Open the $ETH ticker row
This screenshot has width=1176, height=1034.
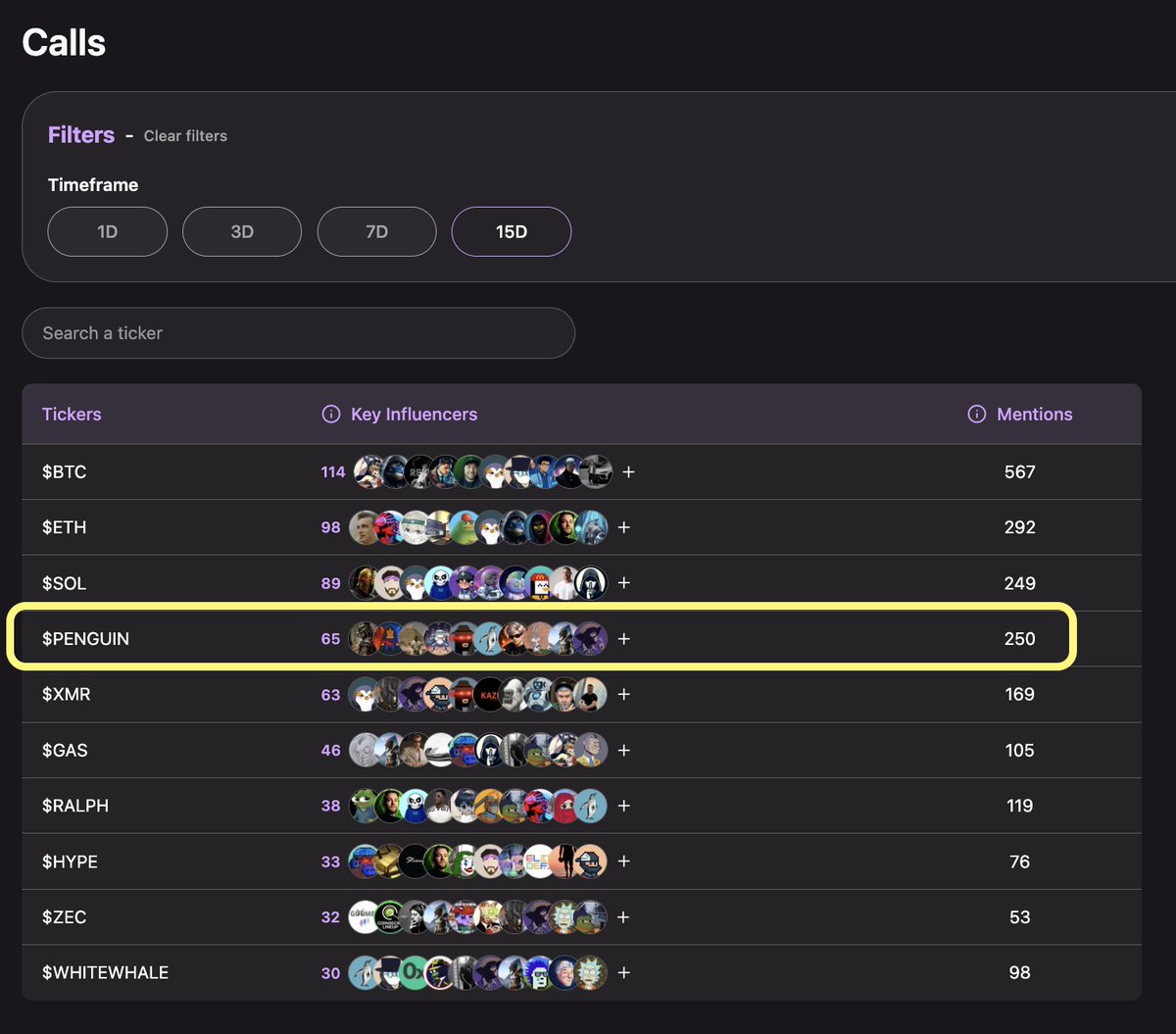tap(65, 527)
